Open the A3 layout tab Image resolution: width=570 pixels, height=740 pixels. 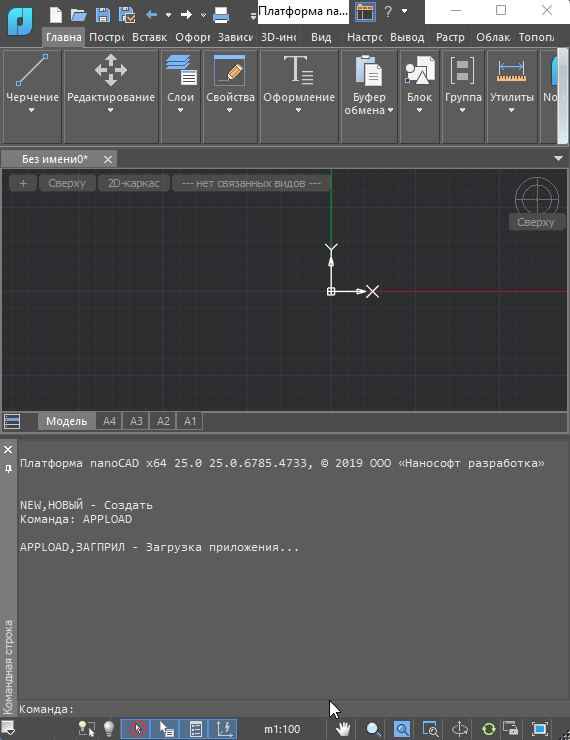click(136, 421)
